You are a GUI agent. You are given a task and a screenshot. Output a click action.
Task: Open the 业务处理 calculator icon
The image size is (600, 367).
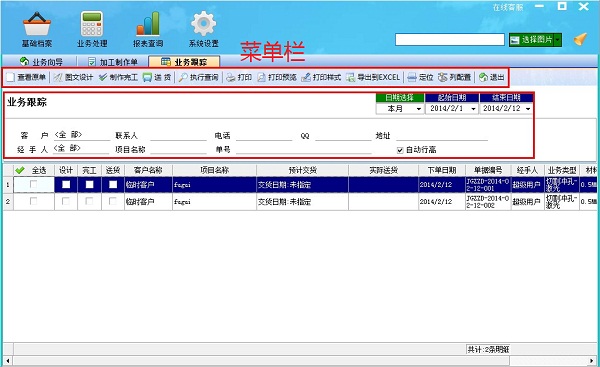92,24
